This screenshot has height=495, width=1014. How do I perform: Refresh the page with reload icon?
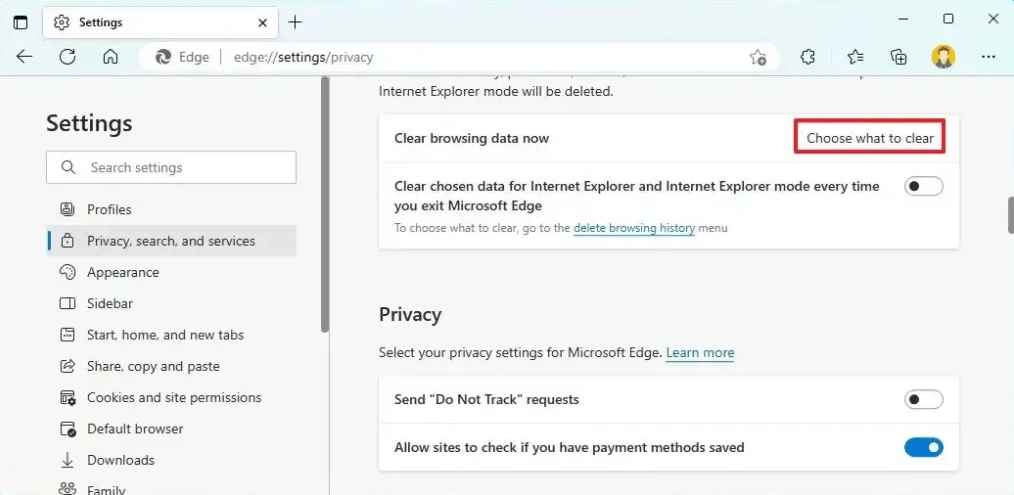(67, 57)
